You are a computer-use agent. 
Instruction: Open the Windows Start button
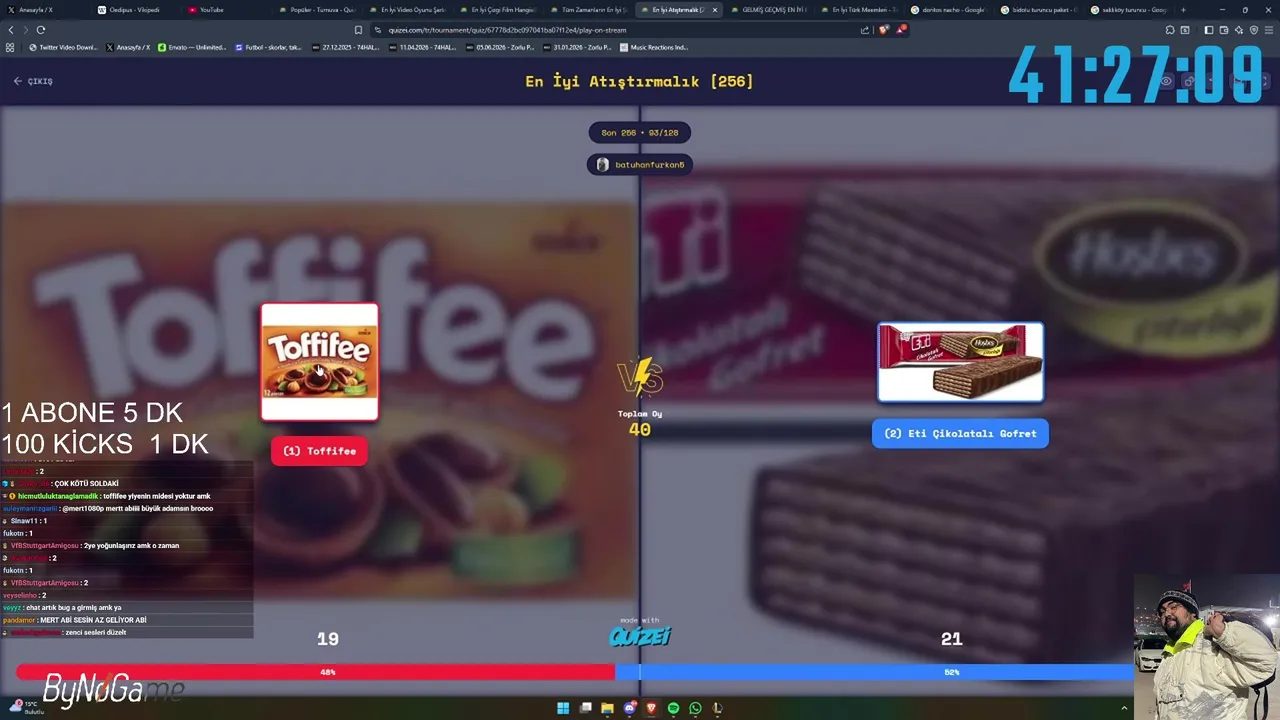563,708
